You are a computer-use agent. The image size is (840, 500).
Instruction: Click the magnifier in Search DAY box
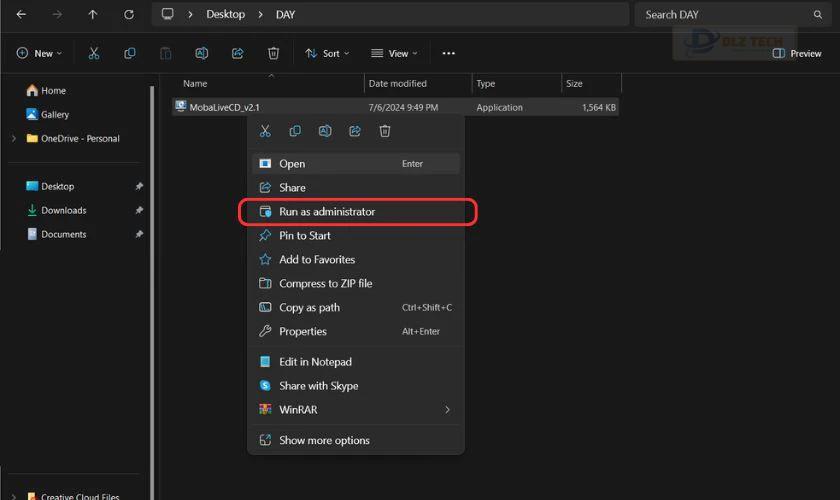point(818,14)
